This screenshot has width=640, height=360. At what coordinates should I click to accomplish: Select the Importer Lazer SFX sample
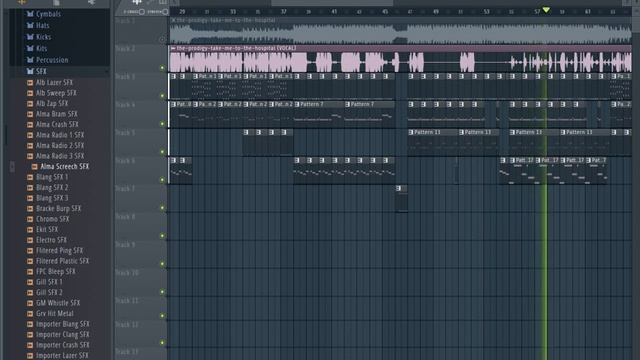click(62, 356)
